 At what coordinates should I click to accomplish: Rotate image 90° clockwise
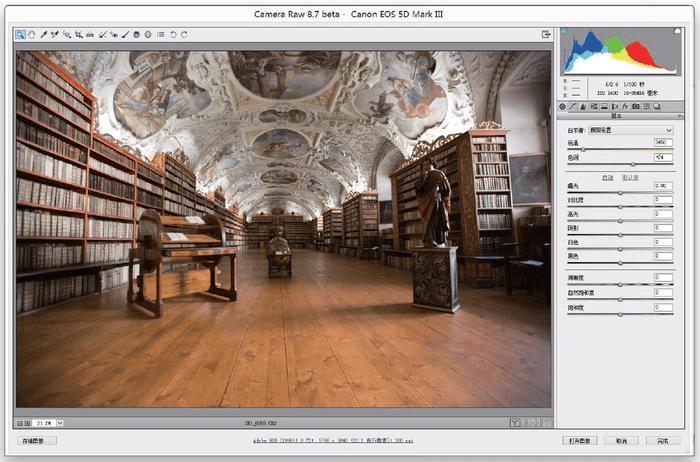pyautogui.click(x=183, y=34)
